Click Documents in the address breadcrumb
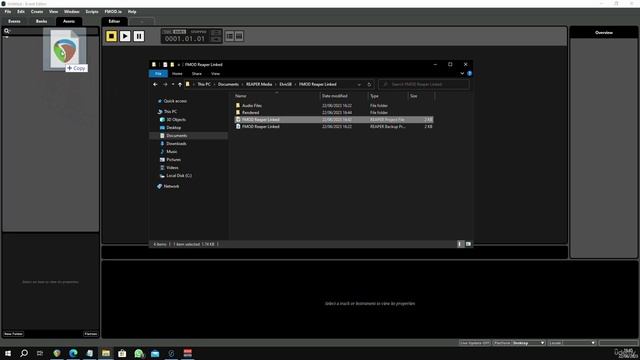 [x=228, y=84]
